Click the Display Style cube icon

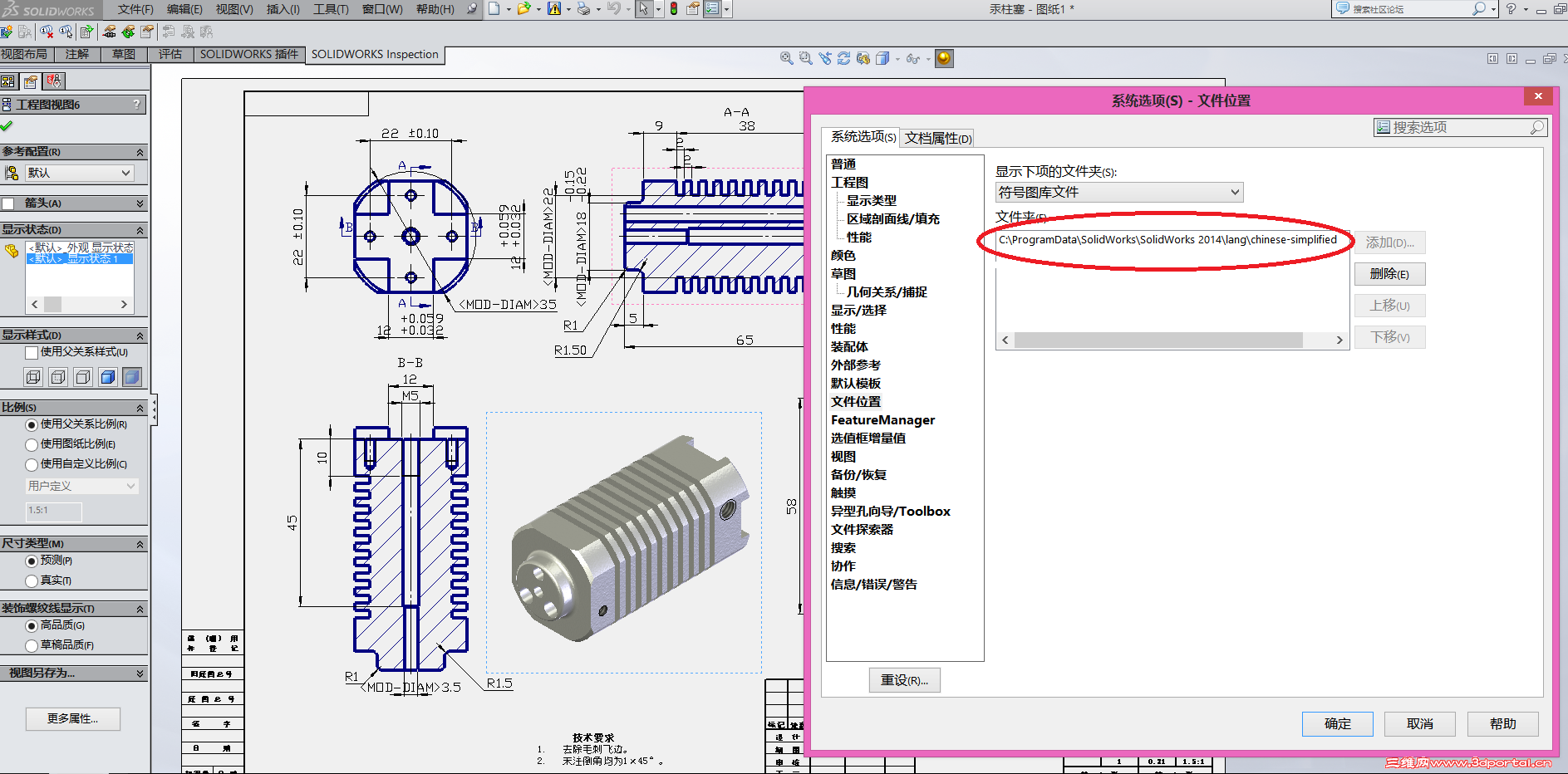click(x=882, y=58)
